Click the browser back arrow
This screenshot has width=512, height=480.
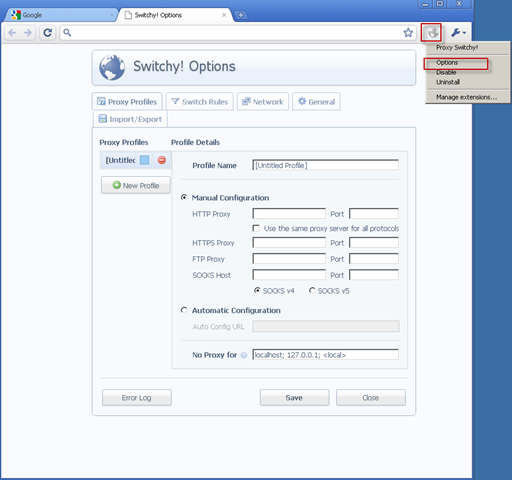[x=12, y=33]
